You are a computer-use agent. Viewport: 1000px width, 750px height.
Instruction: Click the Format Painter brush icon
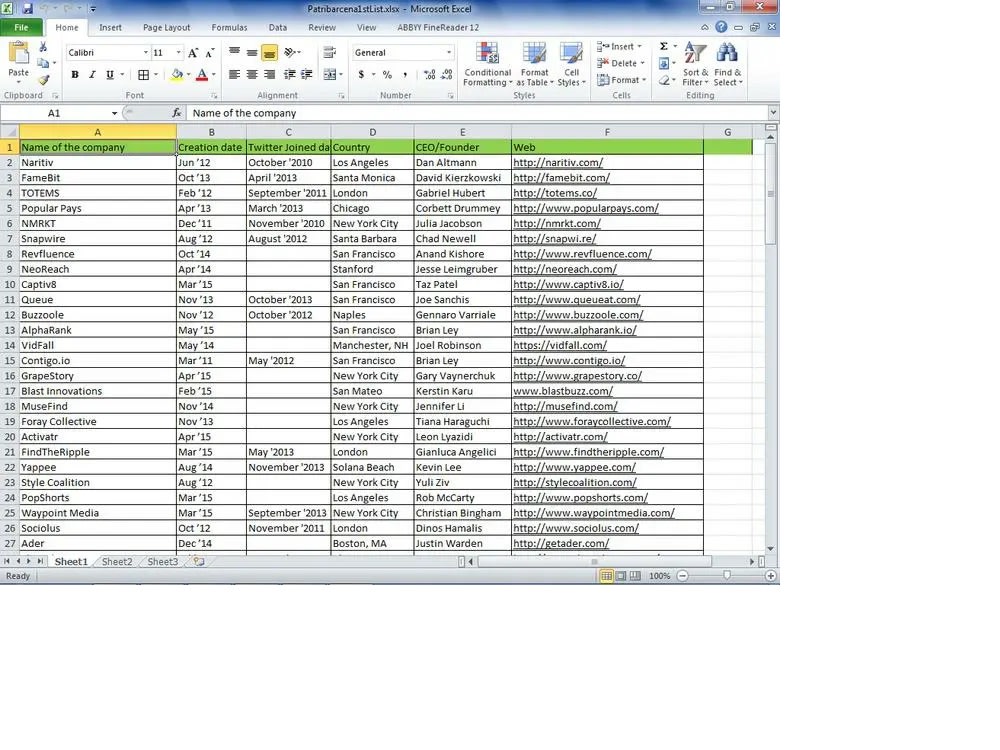[43, 80]
